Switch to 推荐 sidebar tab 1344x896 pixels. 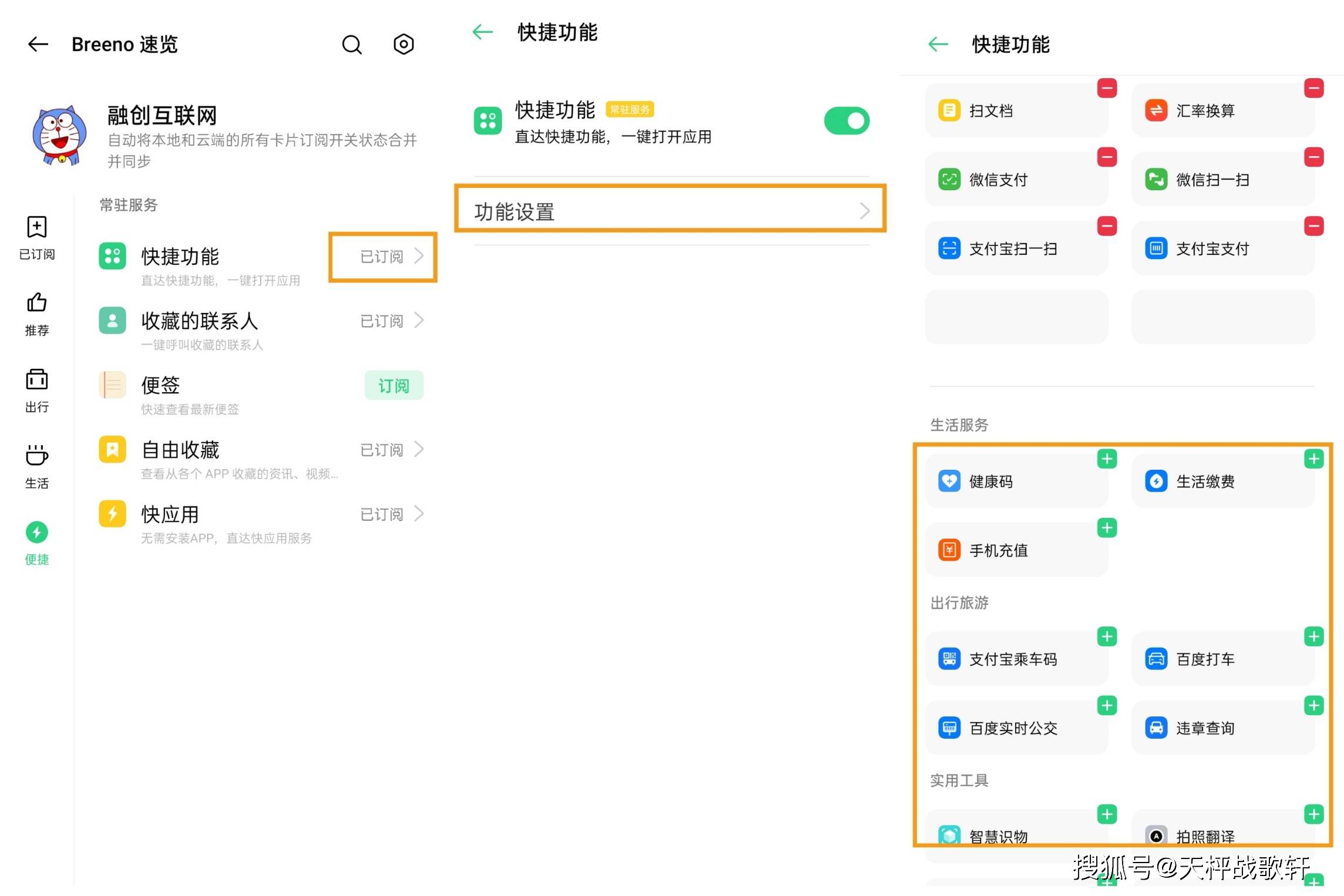[x=36, y=314]
